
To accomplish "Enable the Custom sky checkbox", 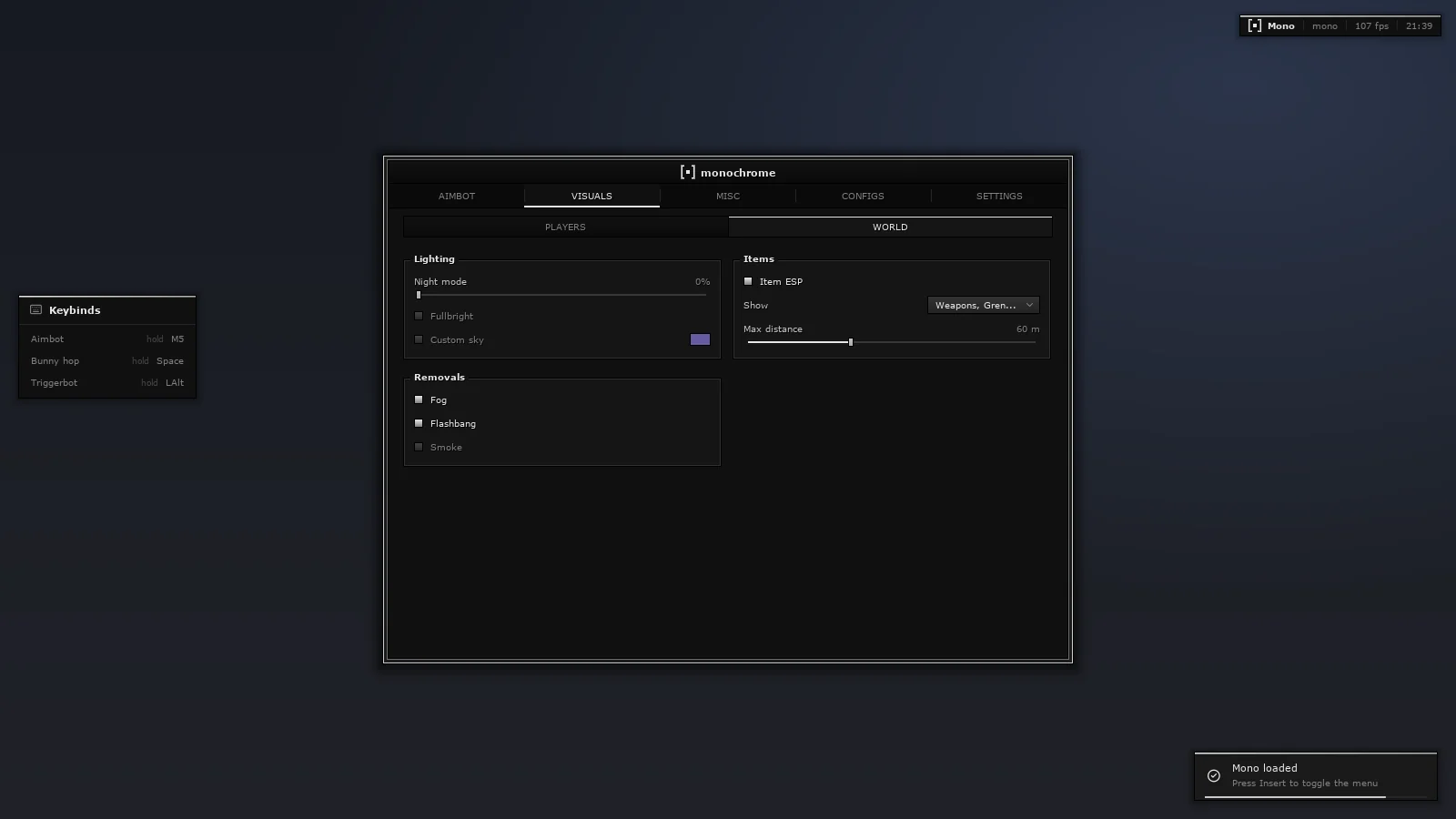I will (x=419, y=339).
